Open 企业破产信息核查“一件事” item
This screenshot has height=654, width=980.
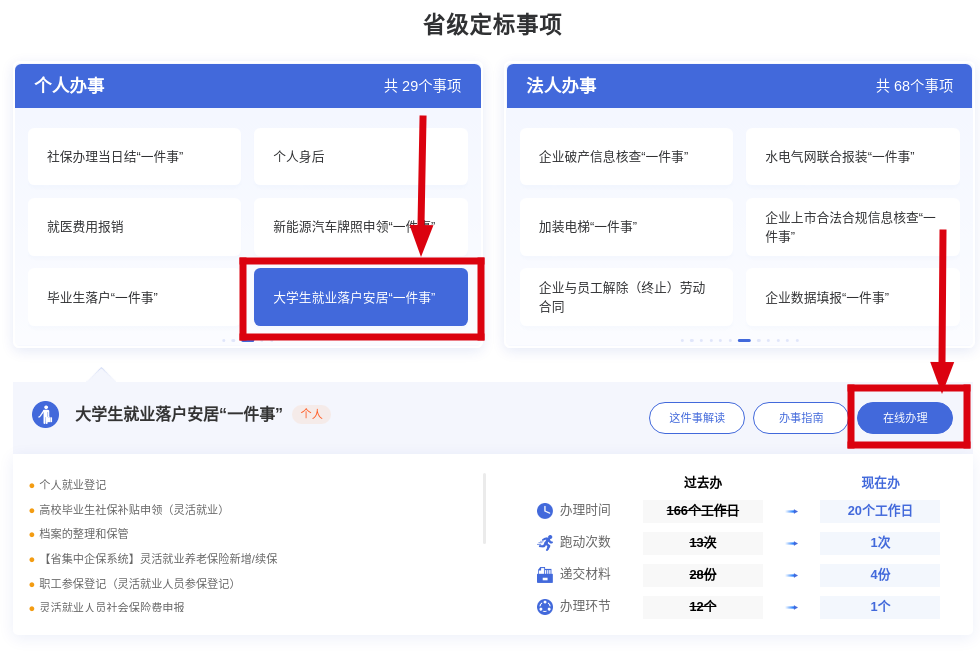coord(626,157)
